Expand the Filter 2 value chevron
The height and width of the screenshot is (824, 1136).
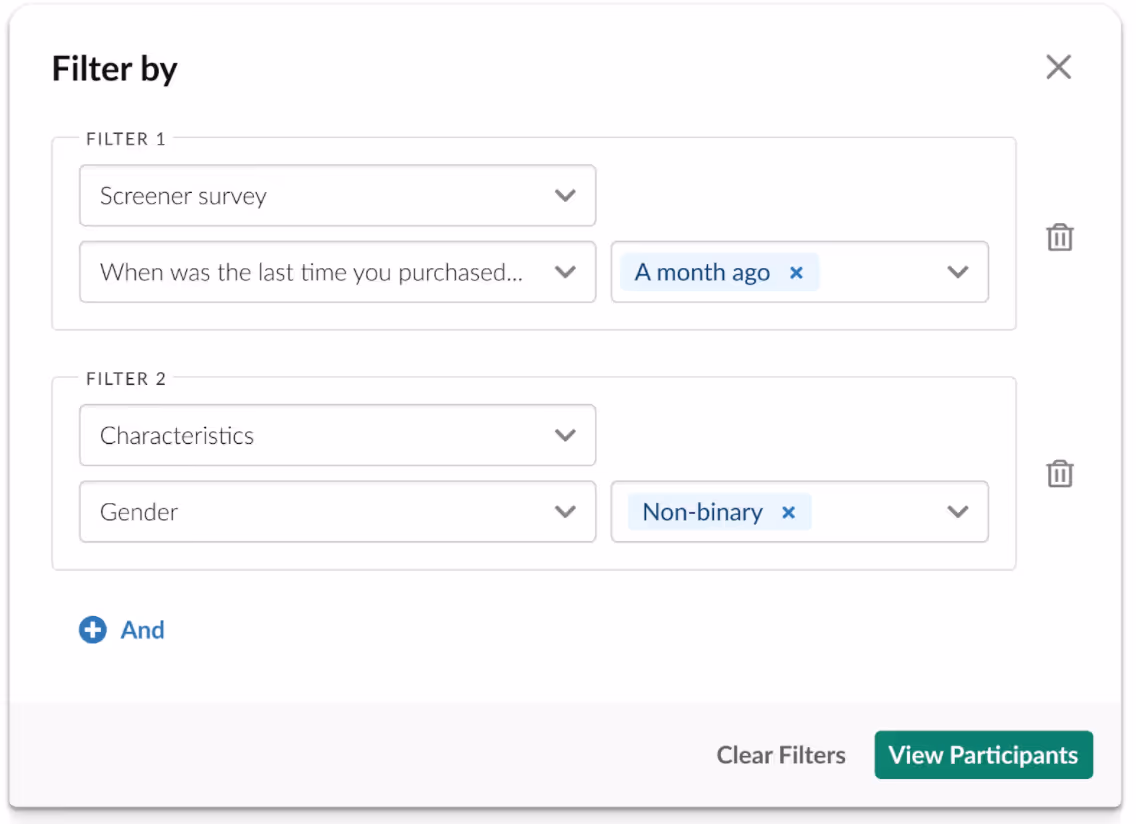tap(958, 512)
